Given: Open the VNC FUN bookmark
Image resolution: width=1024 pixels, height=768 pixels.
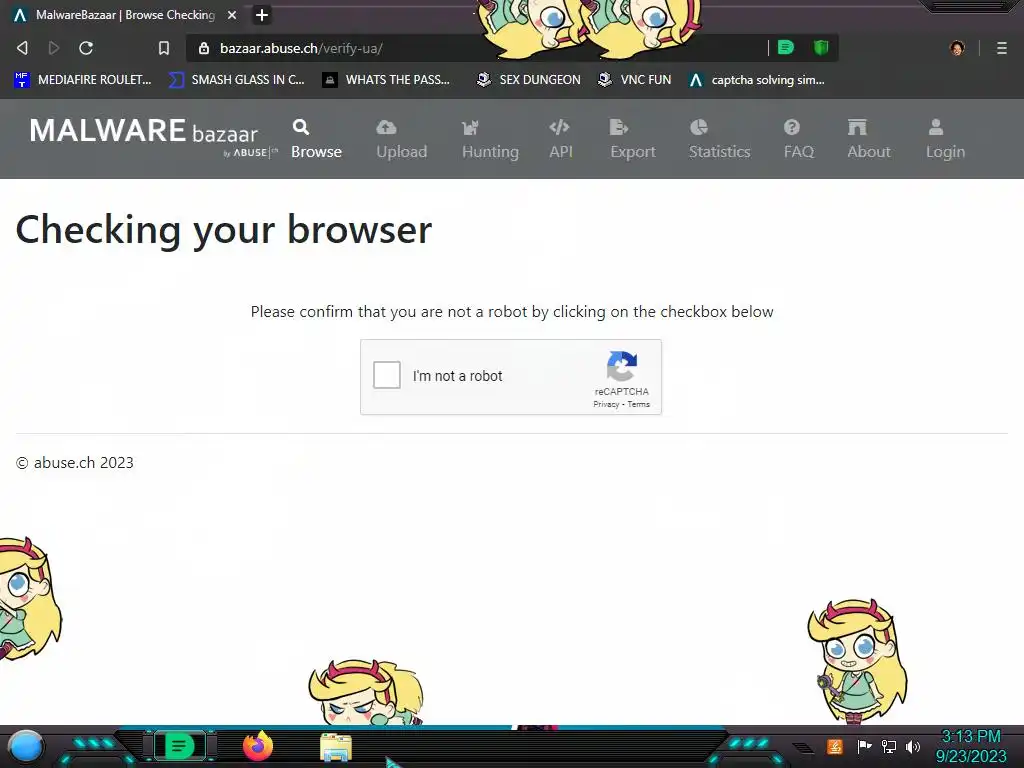Looking at the screenshot, I should [635, 80].
